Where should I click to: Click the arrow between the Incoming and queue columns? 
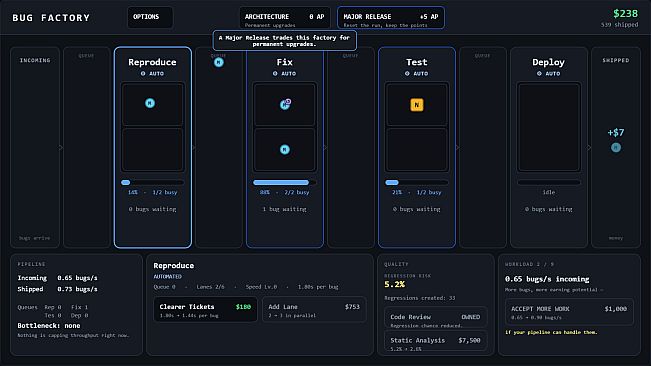[61, 147]
